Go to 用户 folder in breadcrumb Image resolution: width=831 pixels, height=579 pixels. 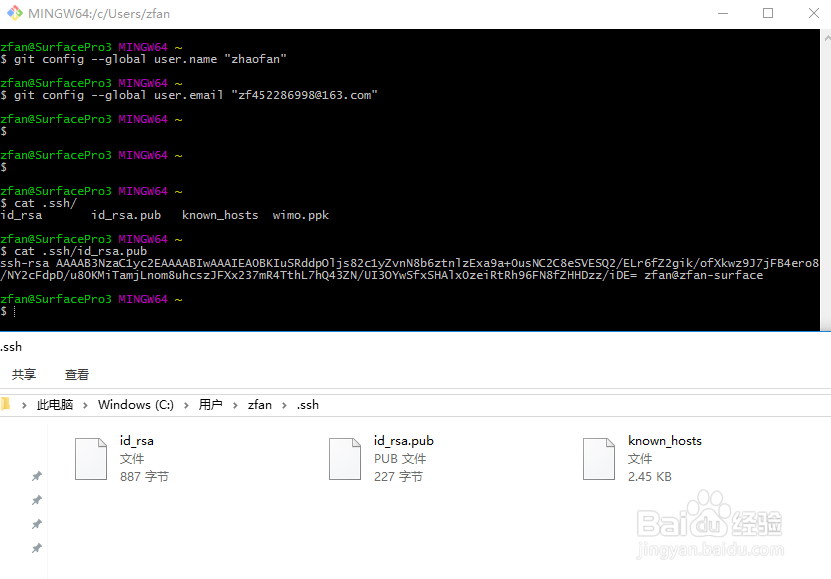pyautogui.click(x=210, y=405)
